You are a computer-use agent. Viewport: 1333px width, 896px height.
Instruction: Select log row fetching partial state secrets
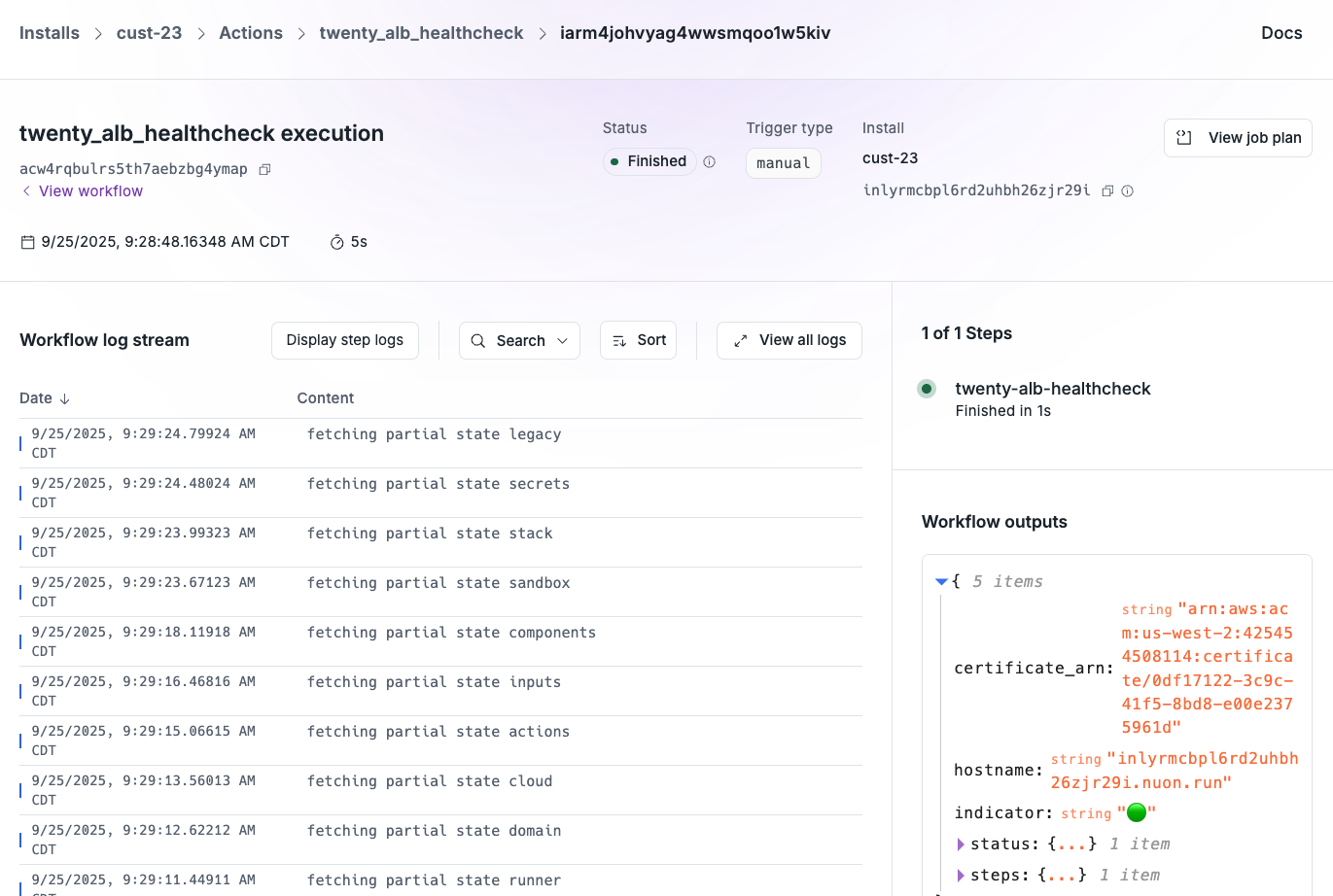[x=440, y=493]
